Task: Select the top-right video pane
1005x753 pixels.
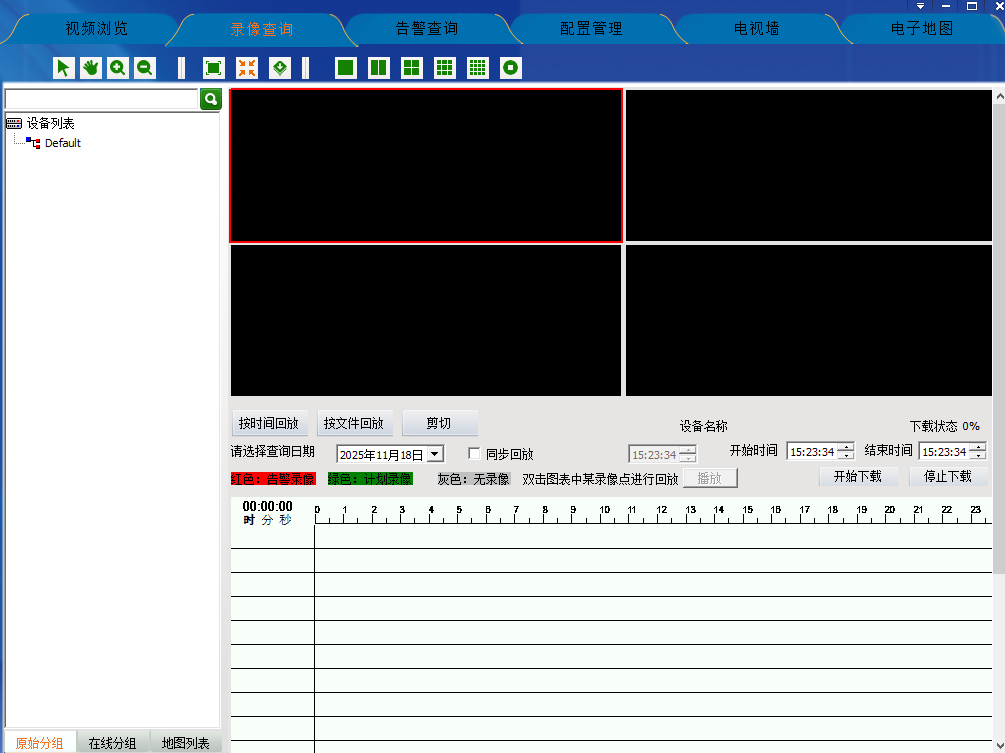Action: pos(808,166)
